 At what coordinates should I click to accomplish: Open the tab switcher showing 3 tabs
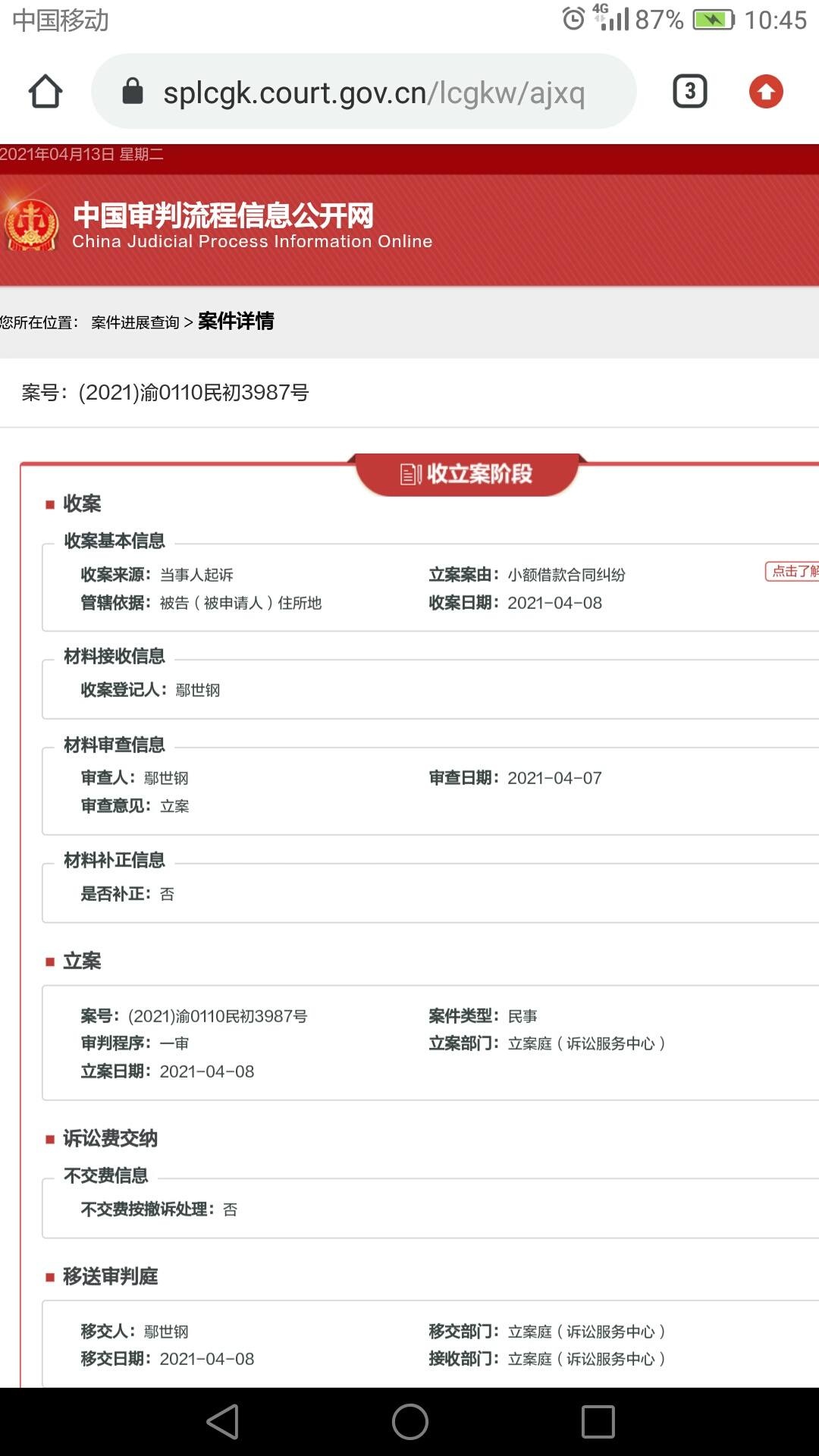click(689, 92)
